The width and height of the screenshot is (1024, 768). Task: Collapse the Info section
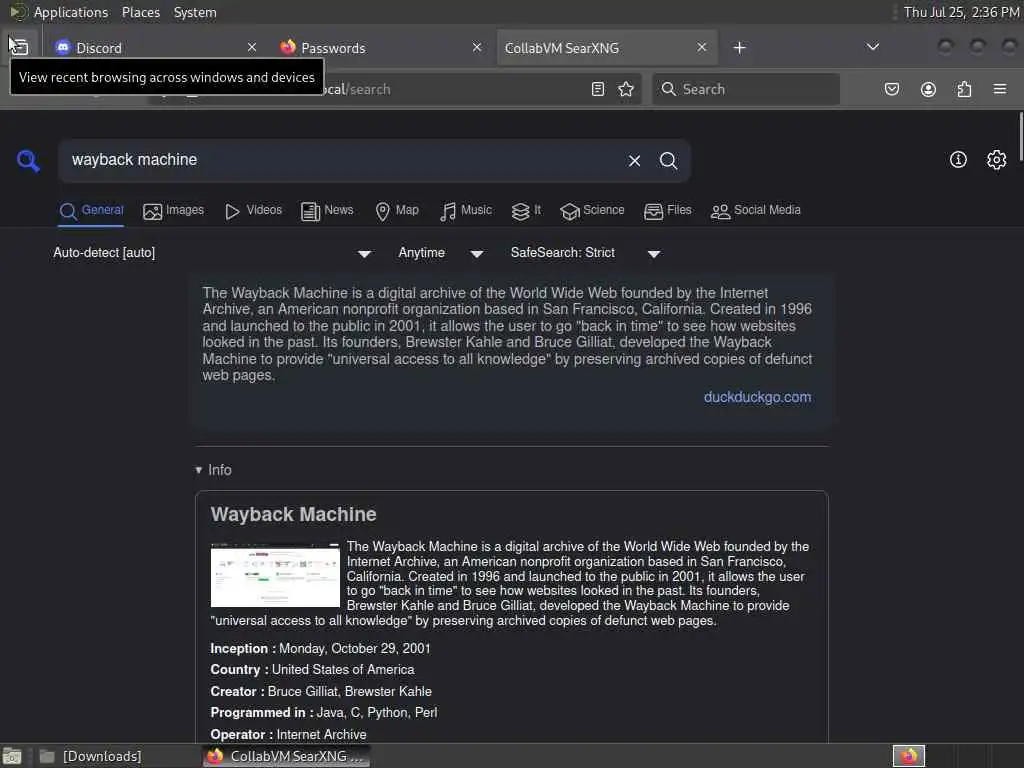[x=214, y=470]
